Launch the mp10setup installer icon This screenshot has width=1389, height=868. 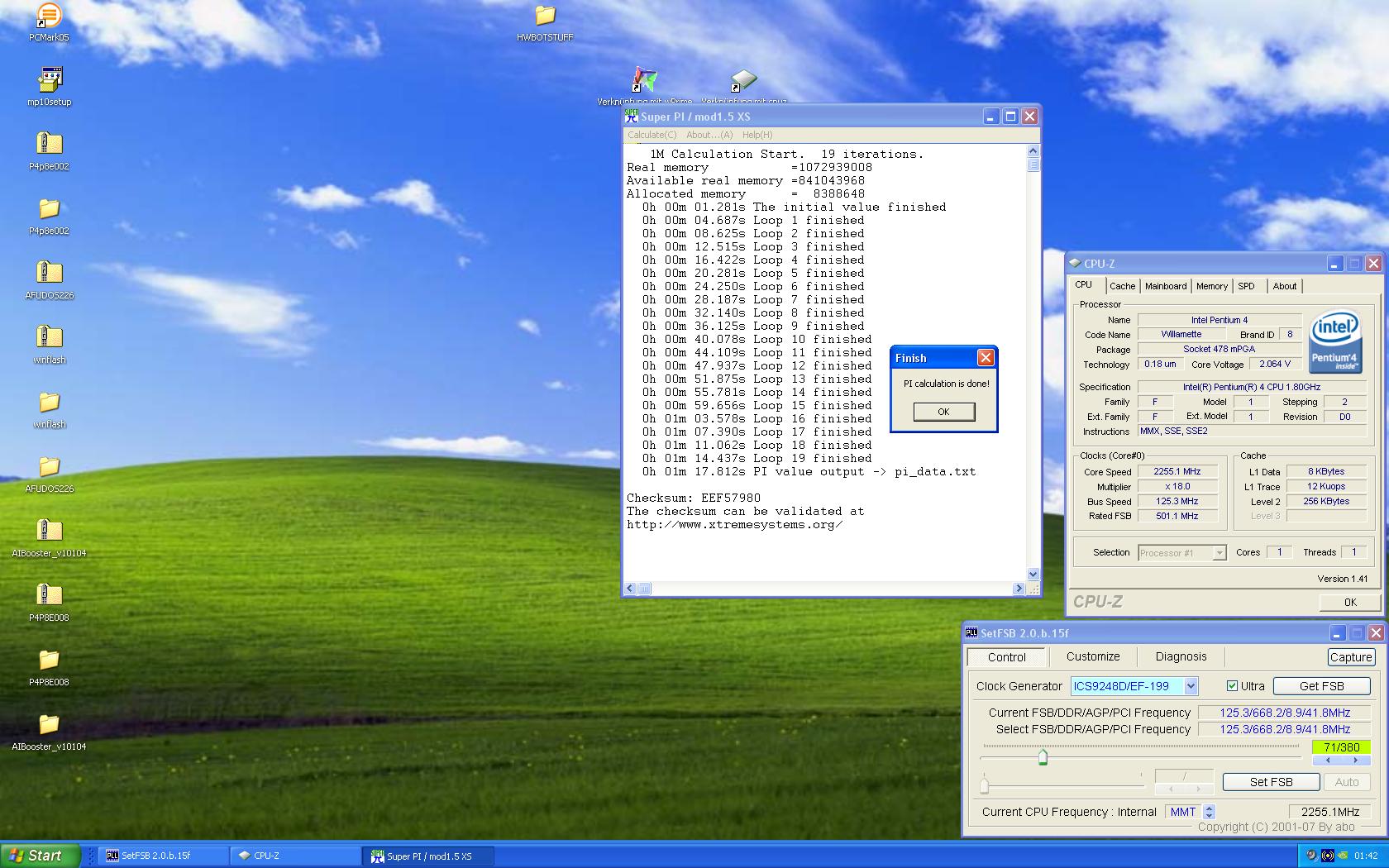(49, 80)
